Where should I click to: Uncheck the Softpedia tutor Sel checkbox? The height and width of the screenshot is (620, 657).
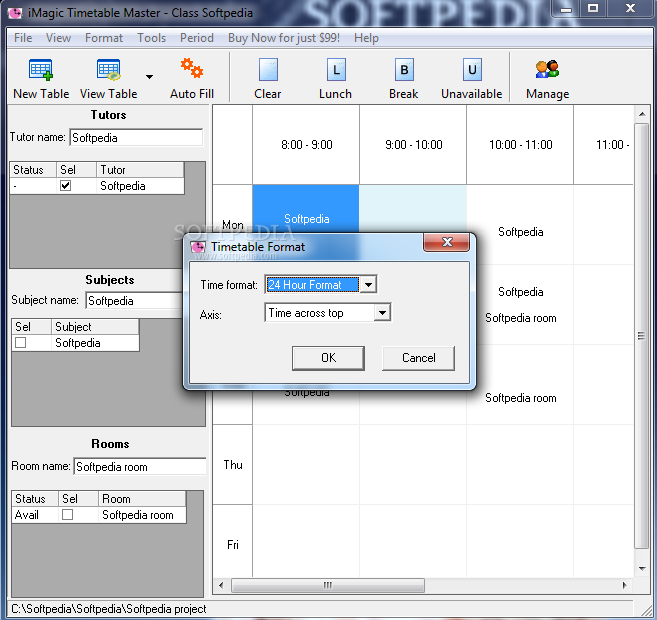65,186
